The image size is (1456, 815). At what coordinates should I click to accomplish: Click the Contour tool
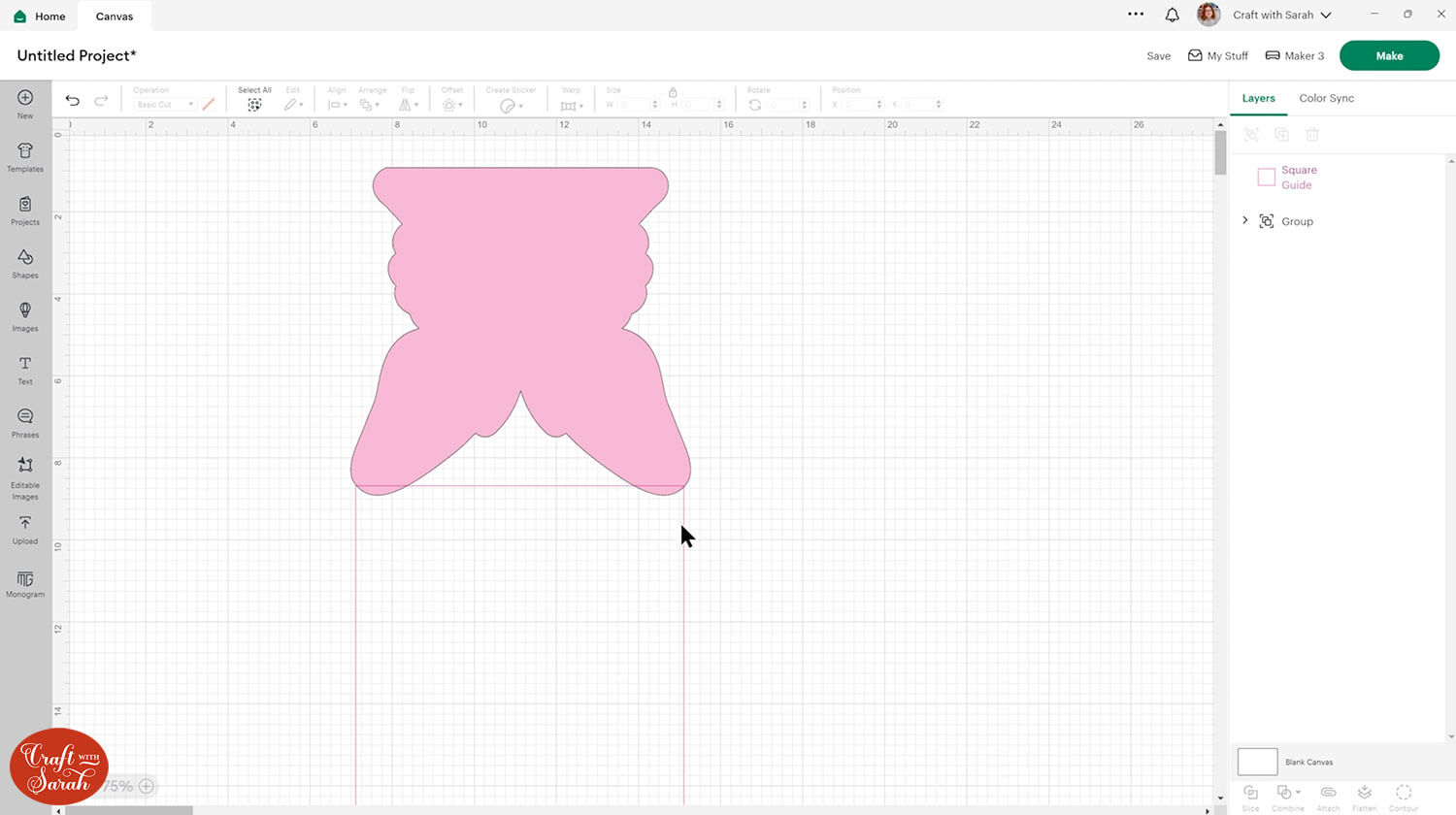(x=1404, y=799)
